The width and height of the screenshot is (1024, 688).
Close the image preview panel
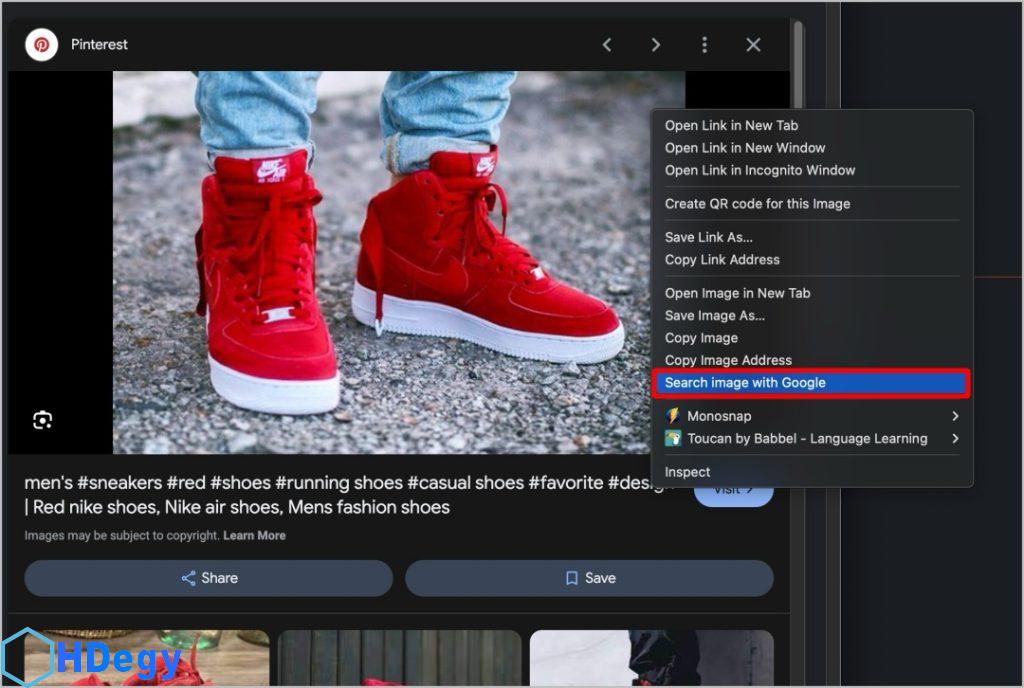click(754, 45)
